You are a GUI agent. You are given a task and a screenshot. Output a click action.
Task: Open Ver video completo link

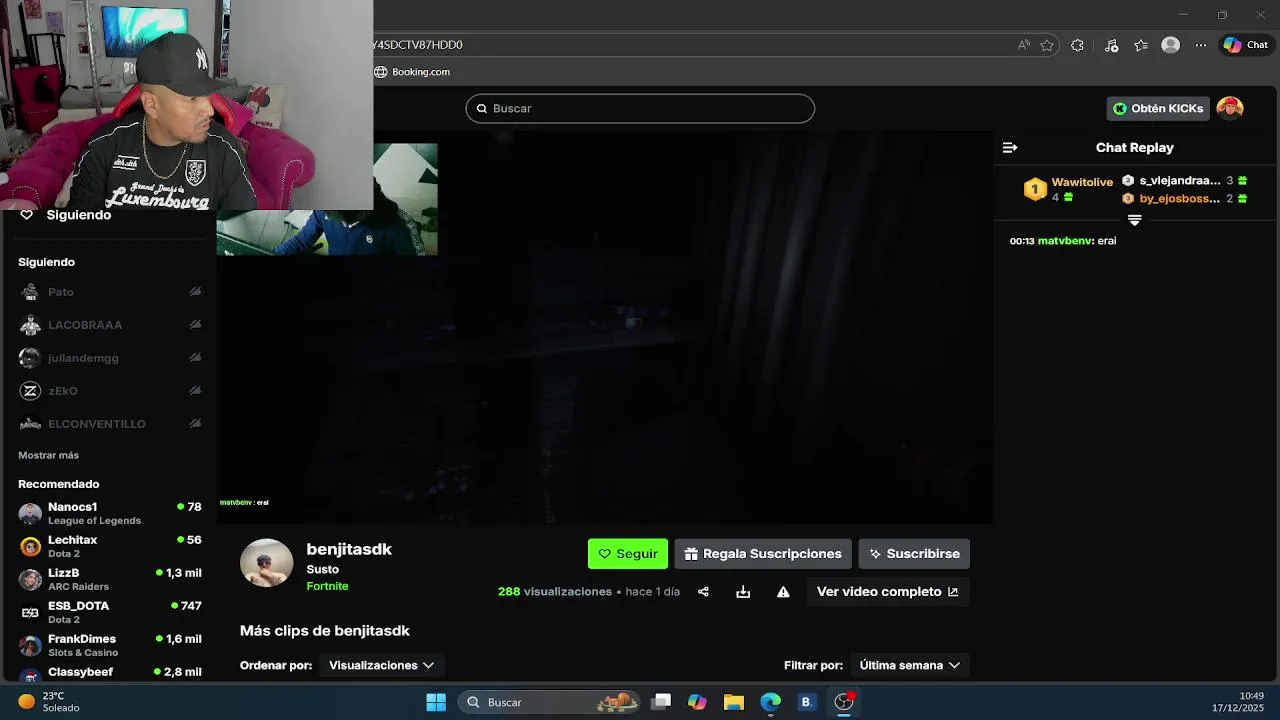click(x=888, y=592)
